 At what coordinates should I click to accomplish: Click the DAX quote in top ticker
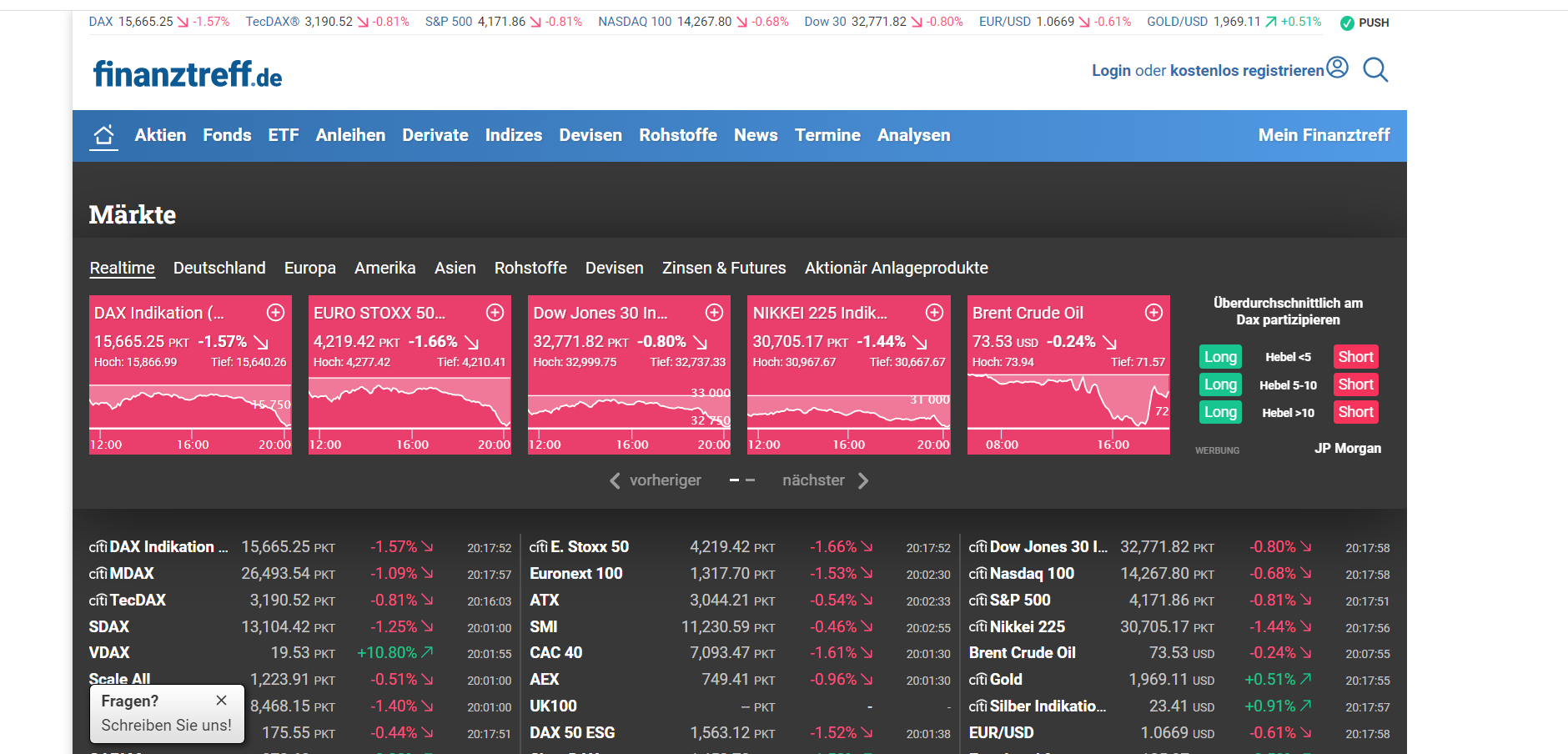[x=159, y=22]
